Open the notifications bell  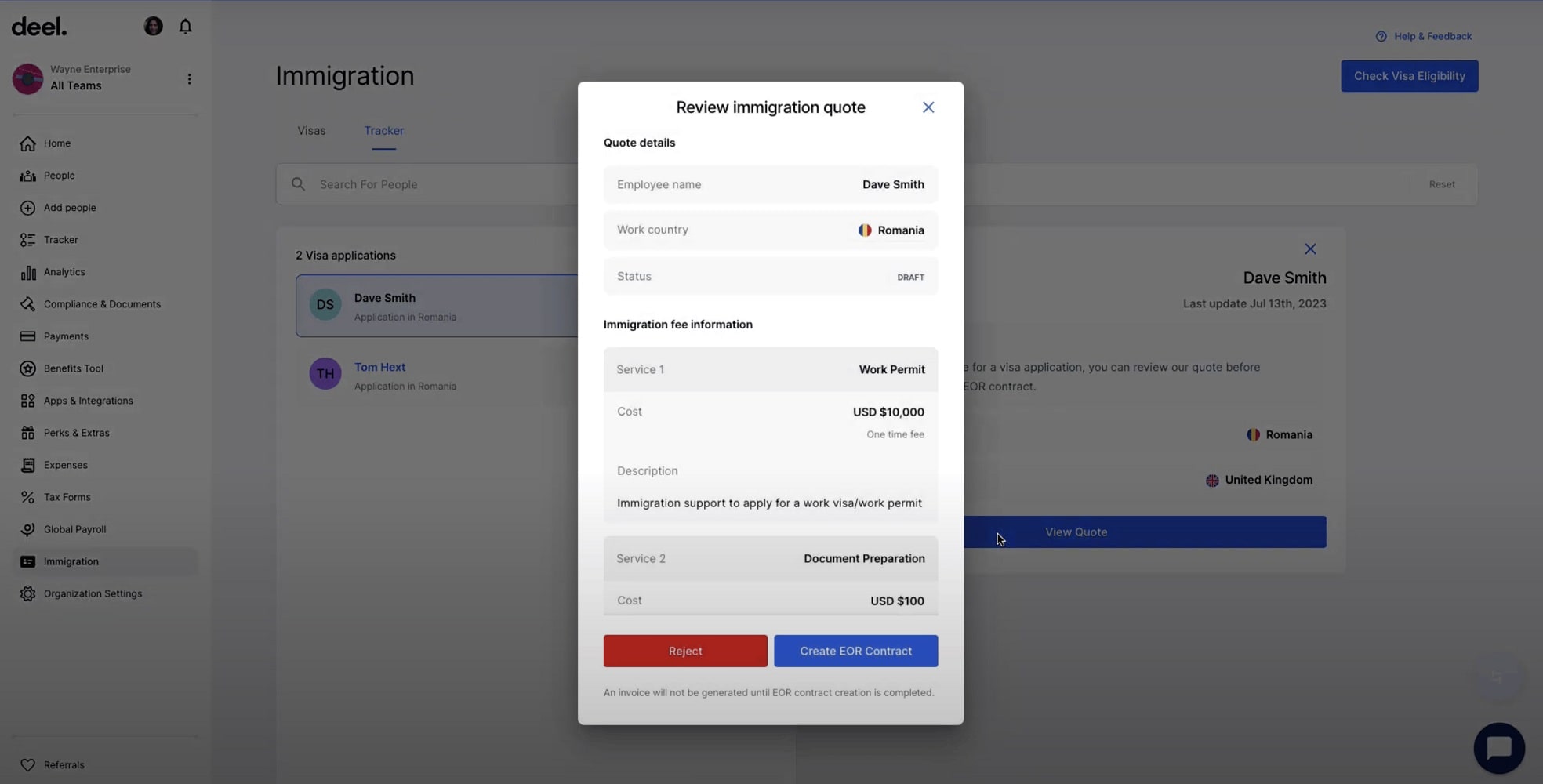pyautogui.click(x=185, y=26)
